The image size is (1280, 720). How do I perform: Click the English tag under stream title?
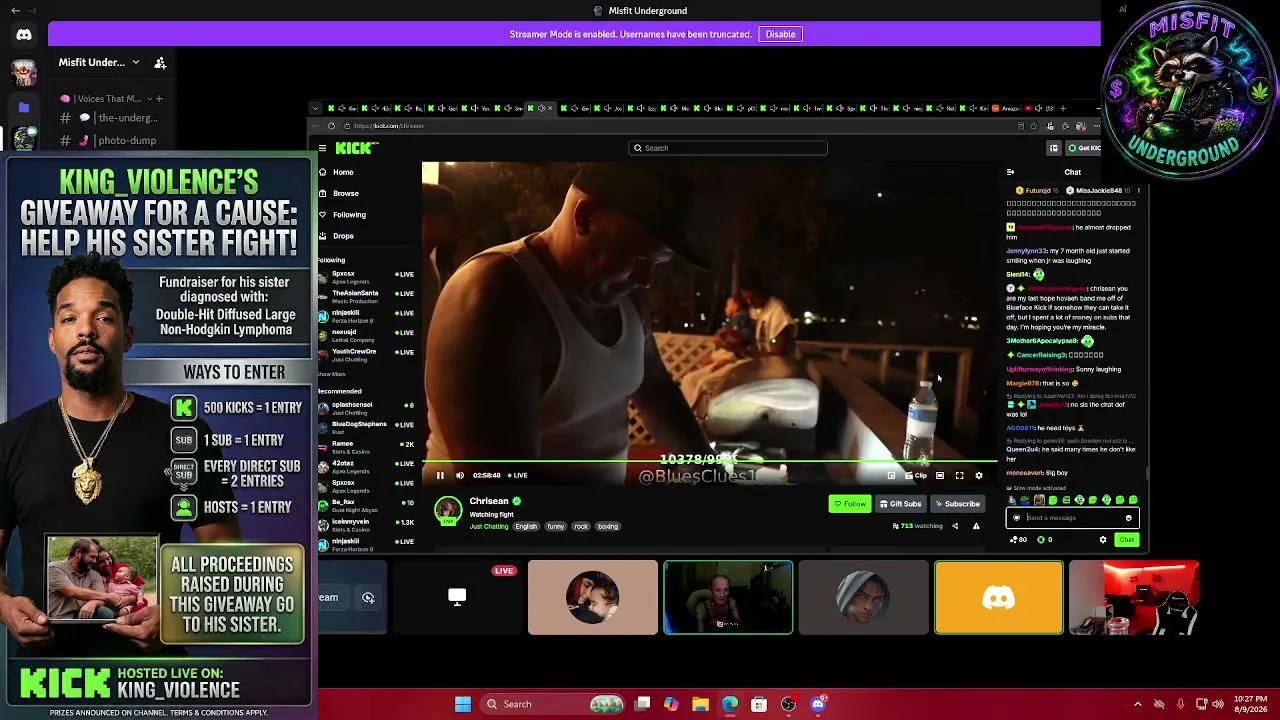click(526, 527)
